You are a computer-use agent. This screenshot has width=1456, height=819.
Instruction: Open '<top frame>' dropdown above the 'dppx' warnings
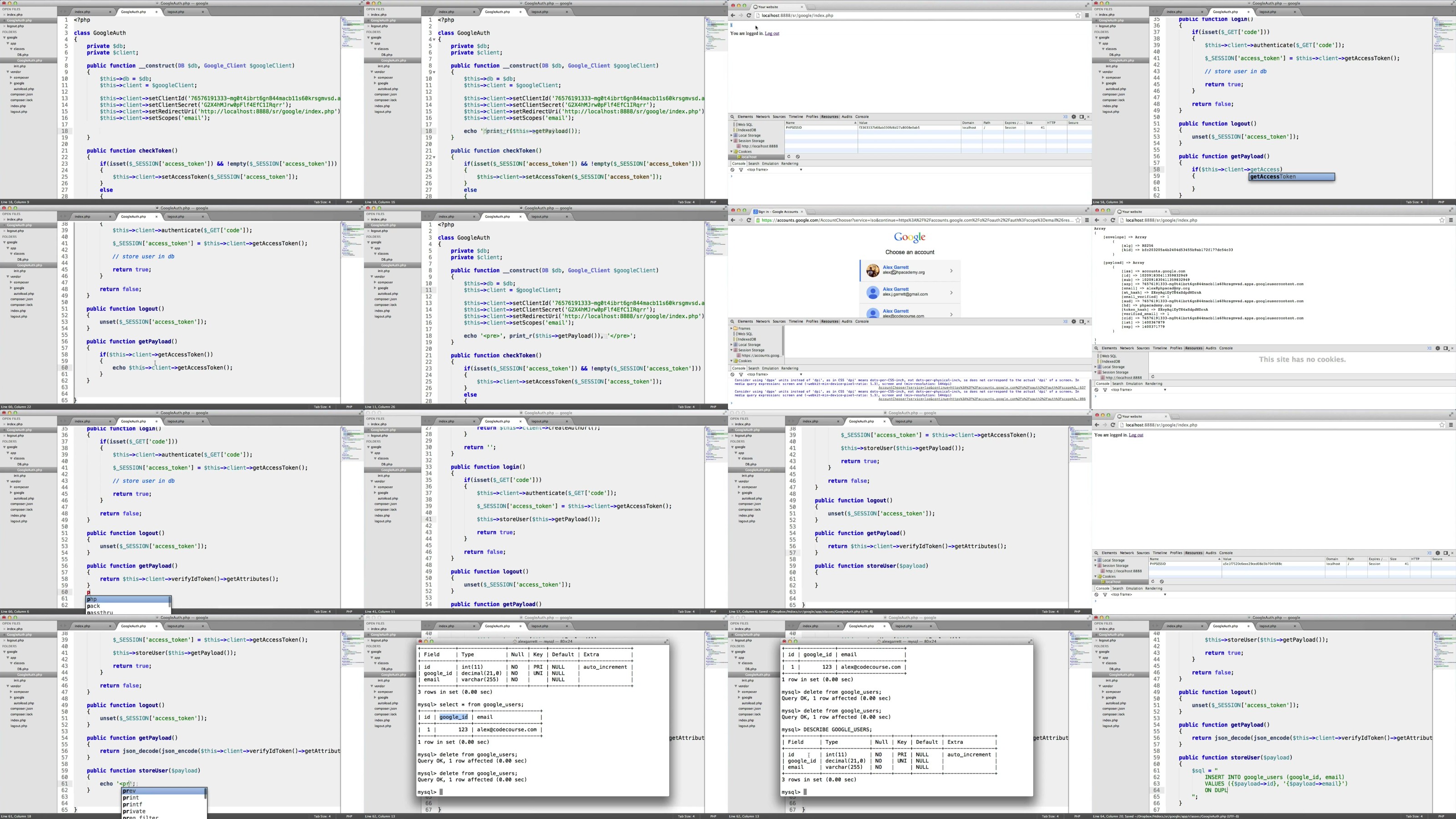(774, 375)
